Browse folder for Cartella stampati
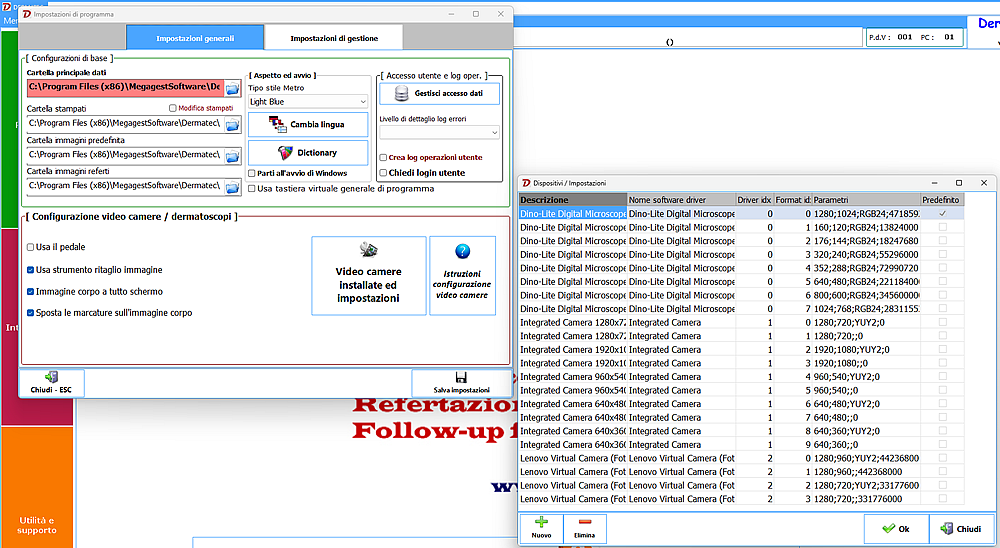The width and height of the screenshot is (1000, 548). pyautogui.click(x=232, y=124)
